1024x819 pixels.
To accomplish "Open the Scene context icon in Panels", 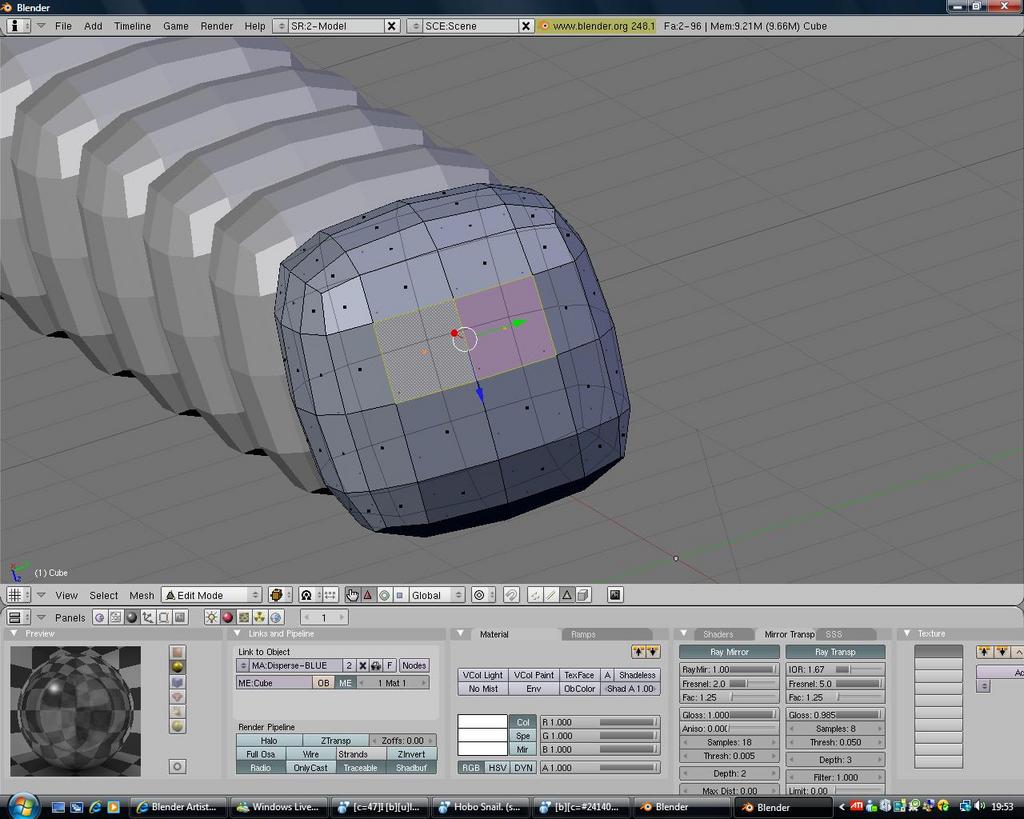I will 180,617.
